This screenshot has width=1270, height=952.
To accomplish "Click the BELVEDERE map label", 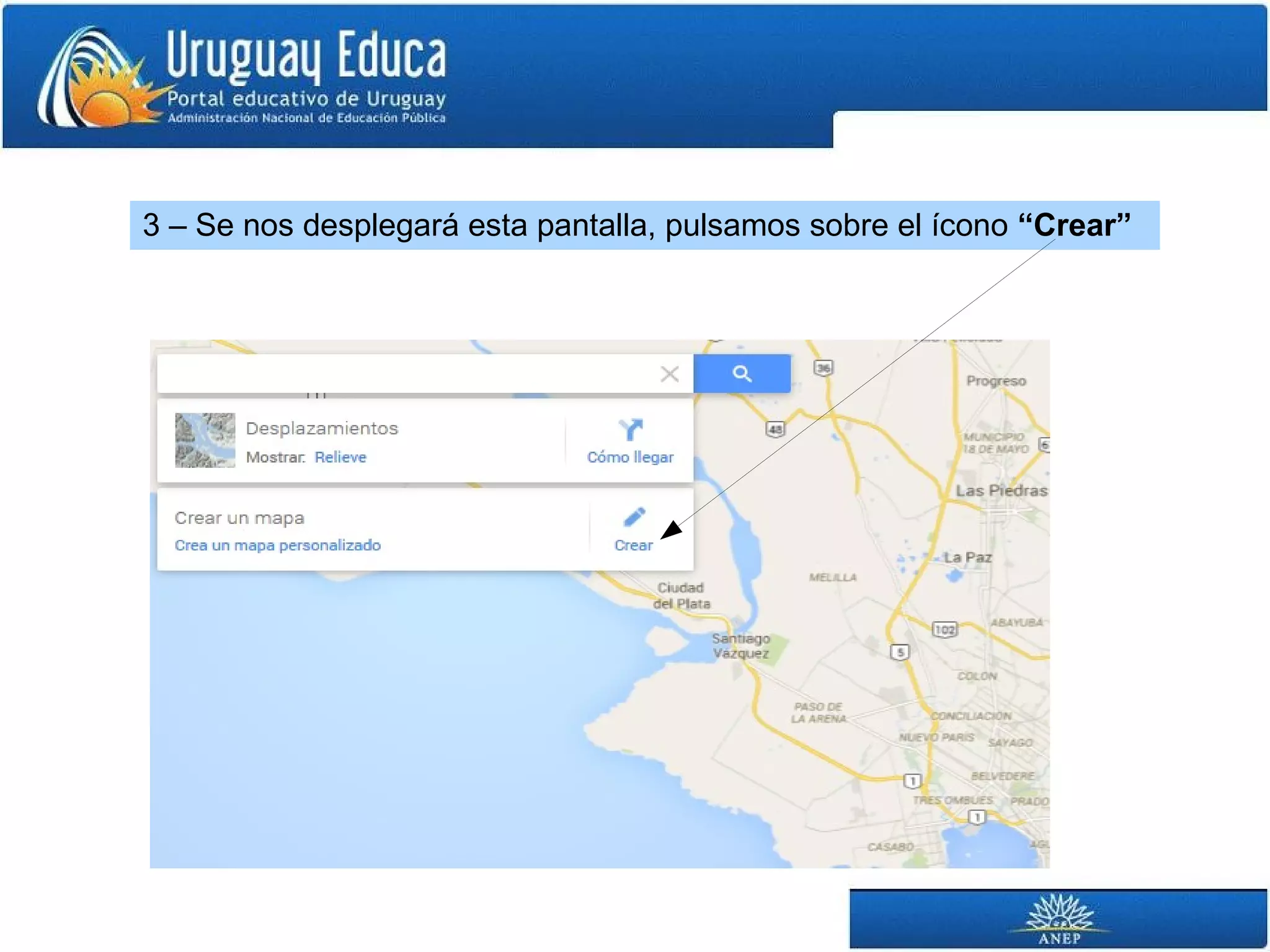I will pos(1003,776).
